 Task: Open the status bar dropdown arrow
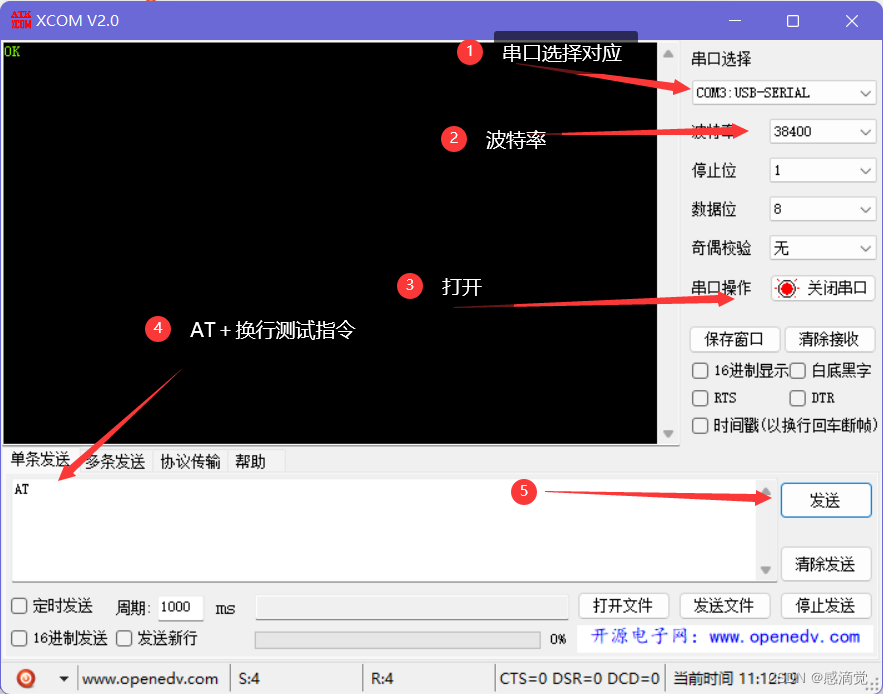[64, 678]
